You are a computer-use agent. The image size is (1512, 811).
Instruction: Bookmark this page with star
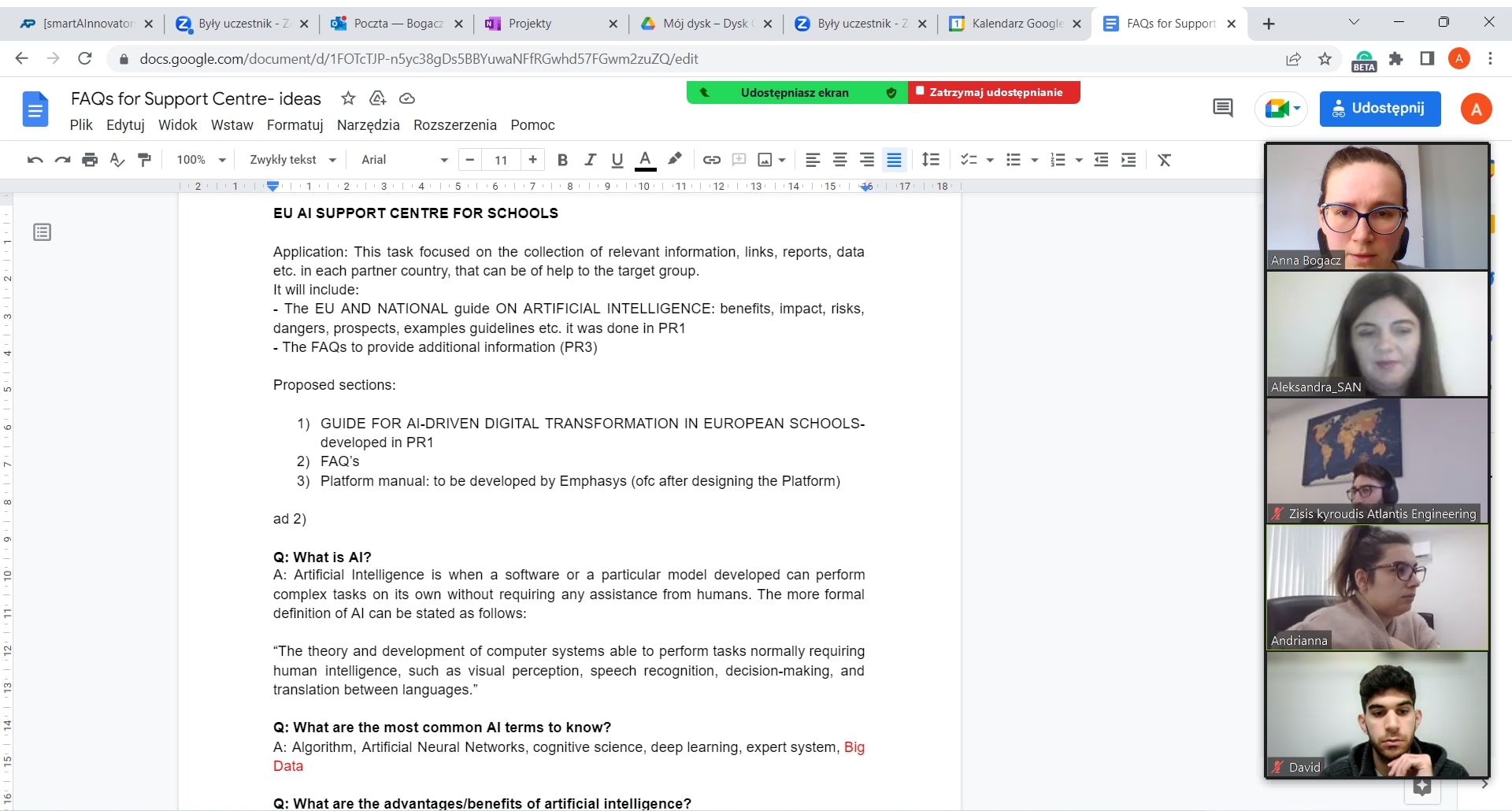click(1325, 59)
